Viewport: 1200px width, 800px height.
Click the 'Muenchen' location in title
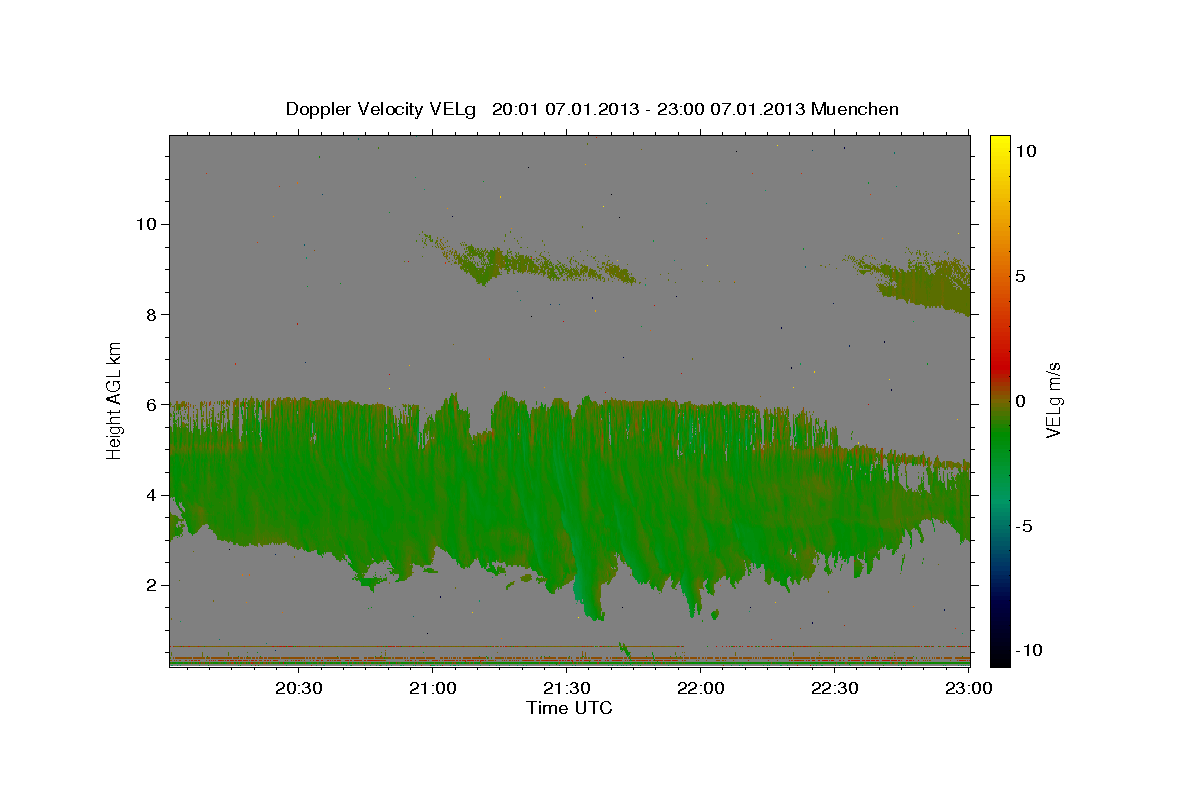point(855,109)
